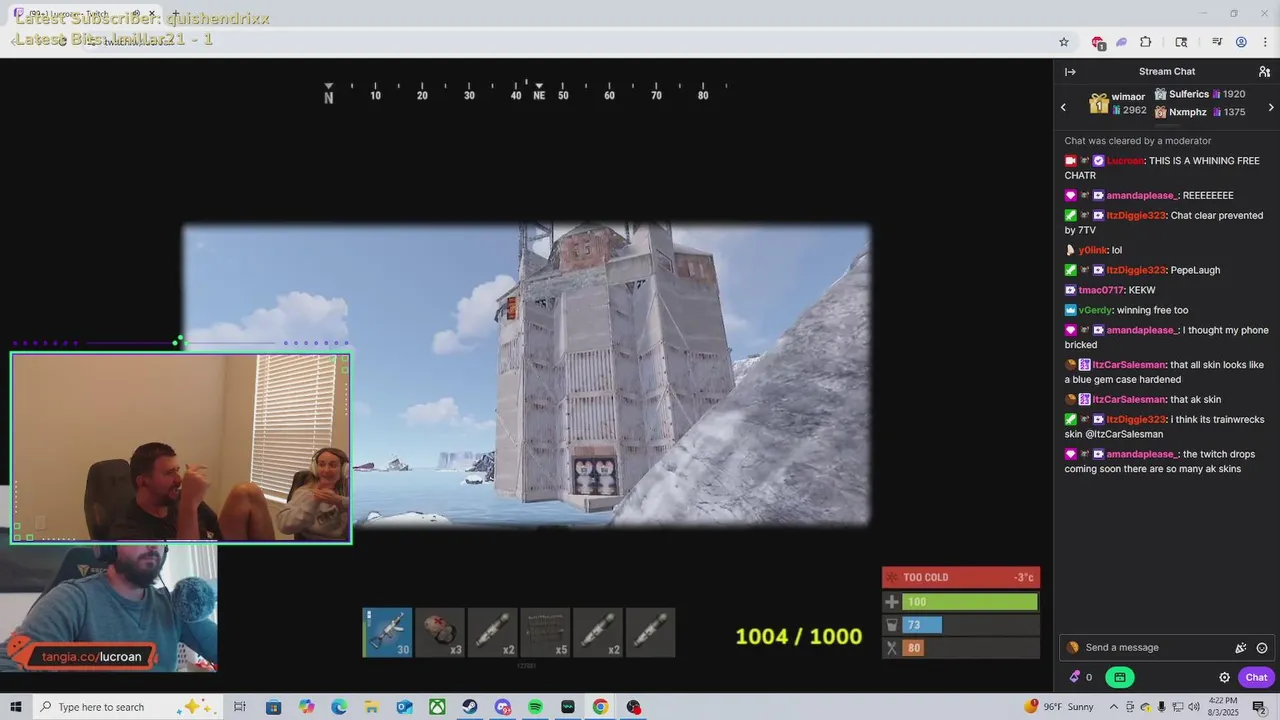The width and height of the screenshot is (1280, 720).
Task: Open Sulferics gifter entry
Action: point(1200,94)
